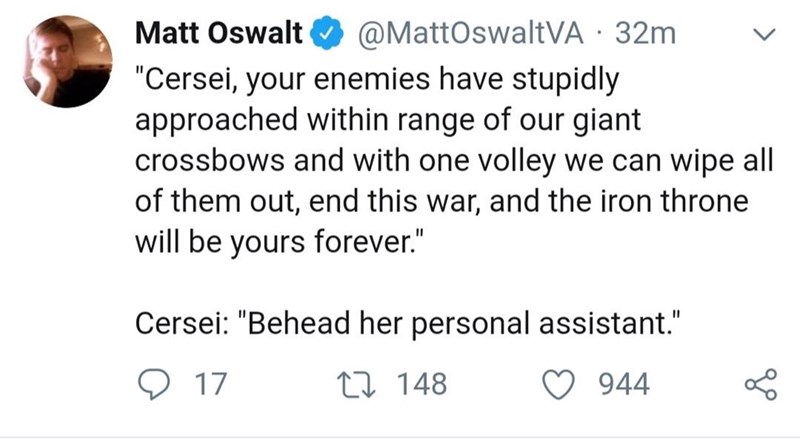The width and height of the screenshot is (800, 442).
Task: Click the "Behead her personal assistant" line
Action: point(408,324)
